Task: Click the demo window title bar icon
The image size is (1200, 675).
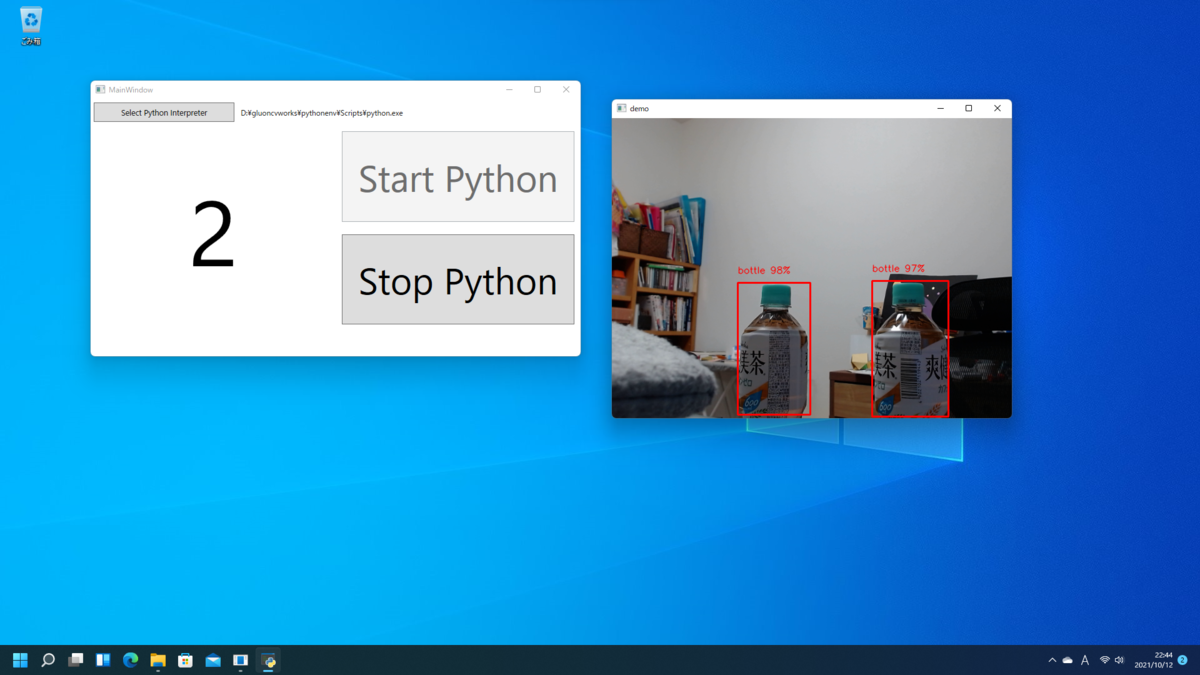Action: tap(621, 108)
